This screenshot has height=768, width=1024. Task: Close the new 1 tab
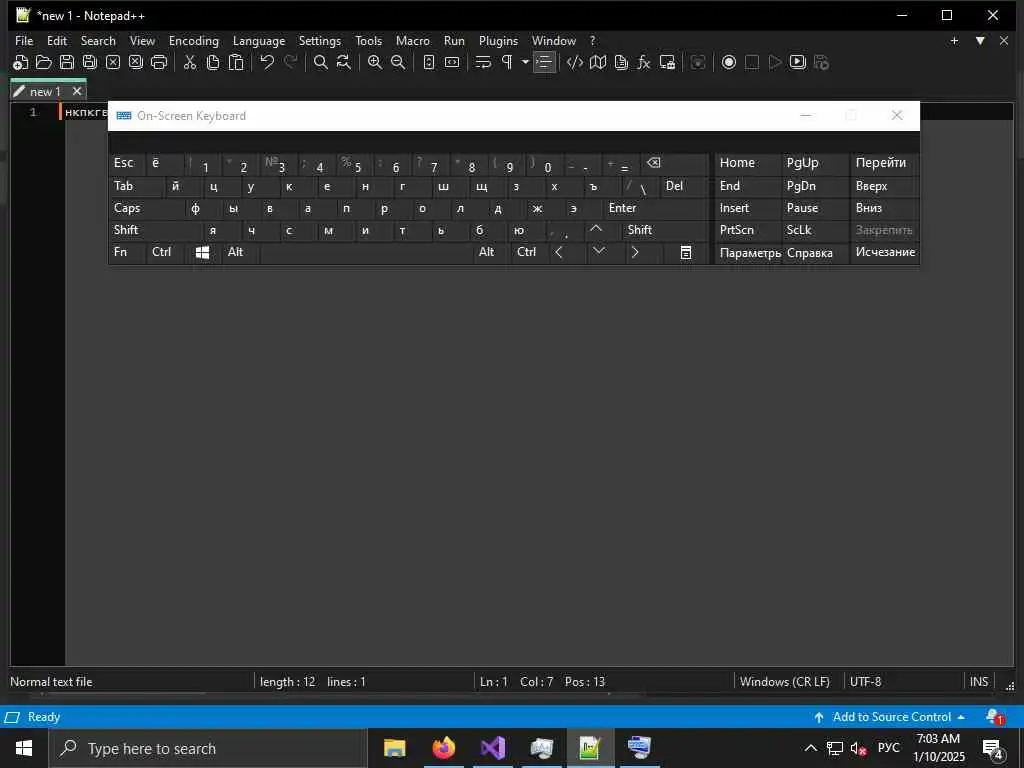tap(77, 91)
